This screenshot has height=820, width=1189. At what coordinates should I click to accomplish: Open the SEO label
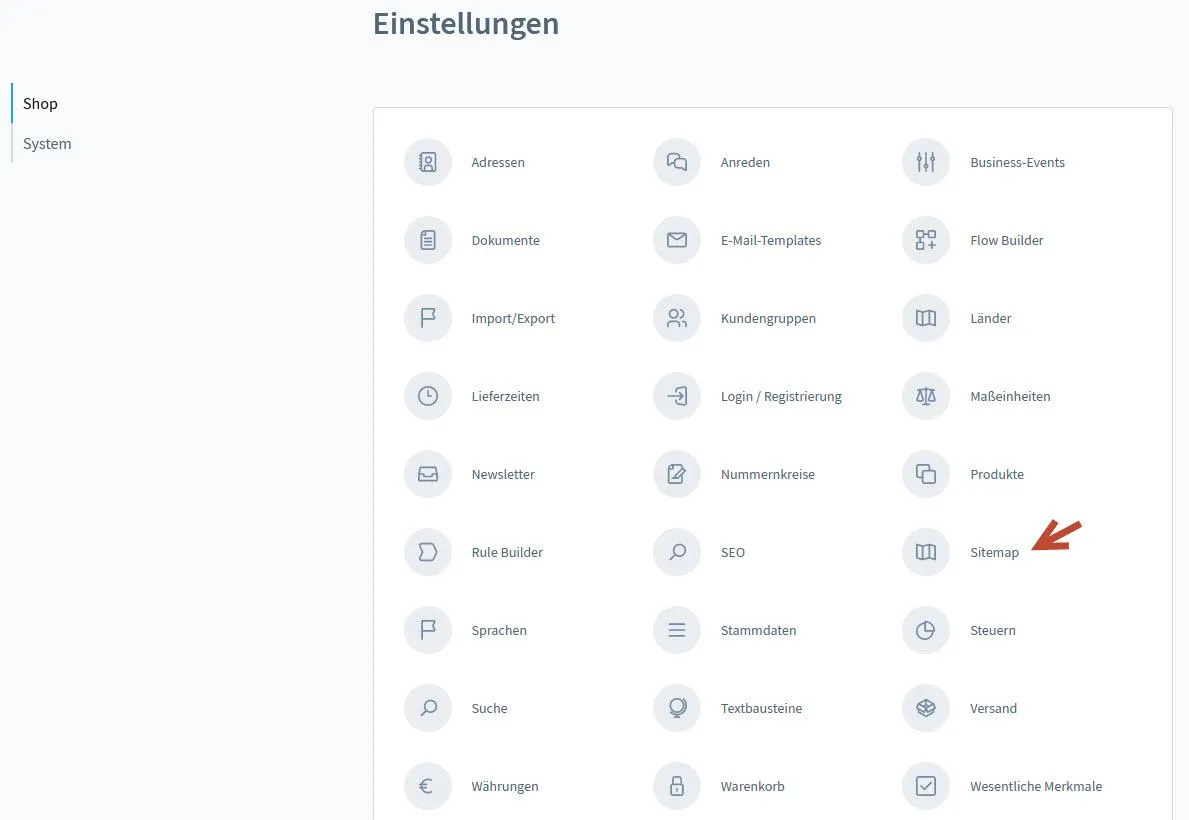(733, 552)
